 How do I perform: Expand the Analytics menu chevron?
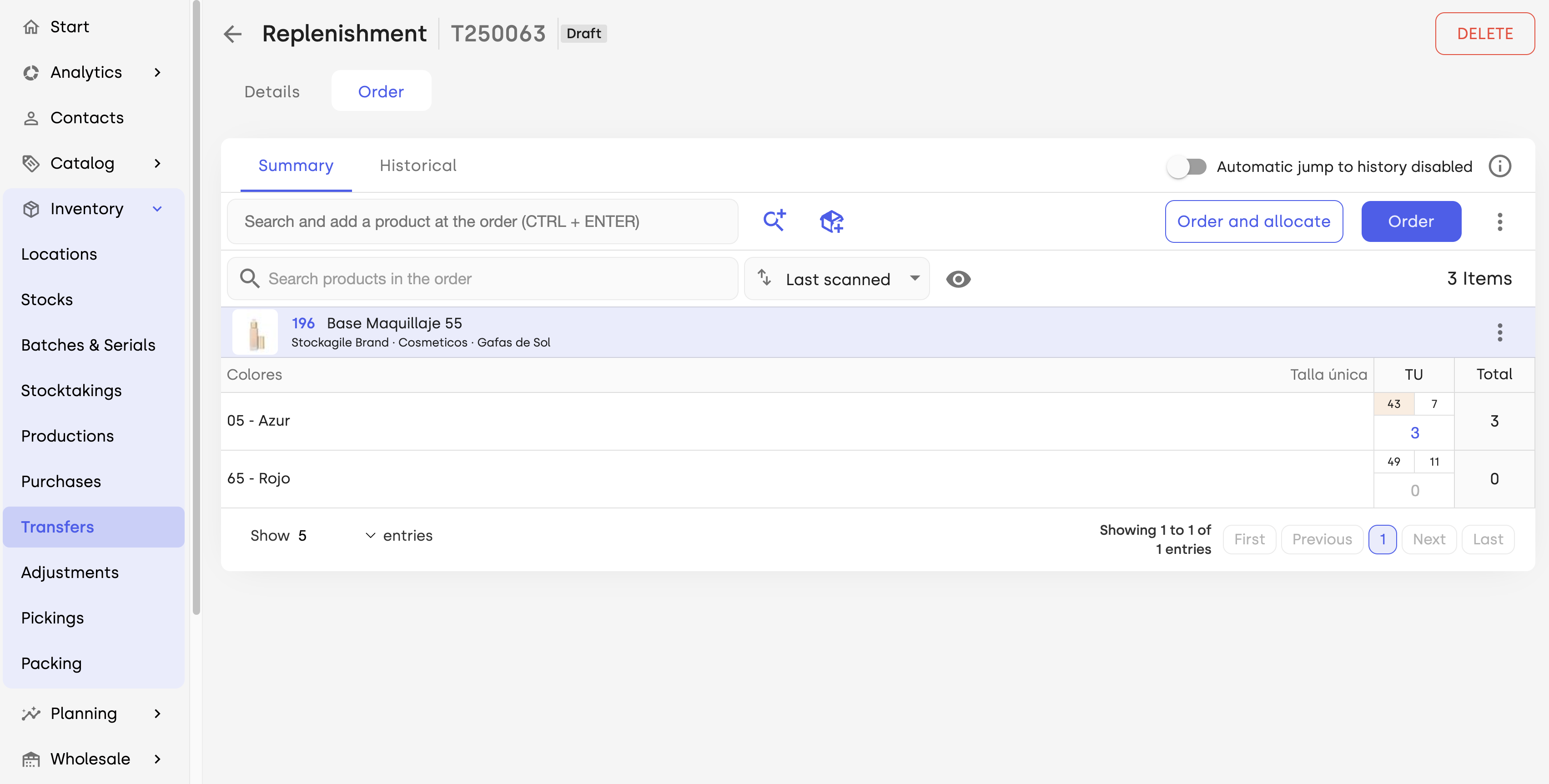(x=157, y=73)
